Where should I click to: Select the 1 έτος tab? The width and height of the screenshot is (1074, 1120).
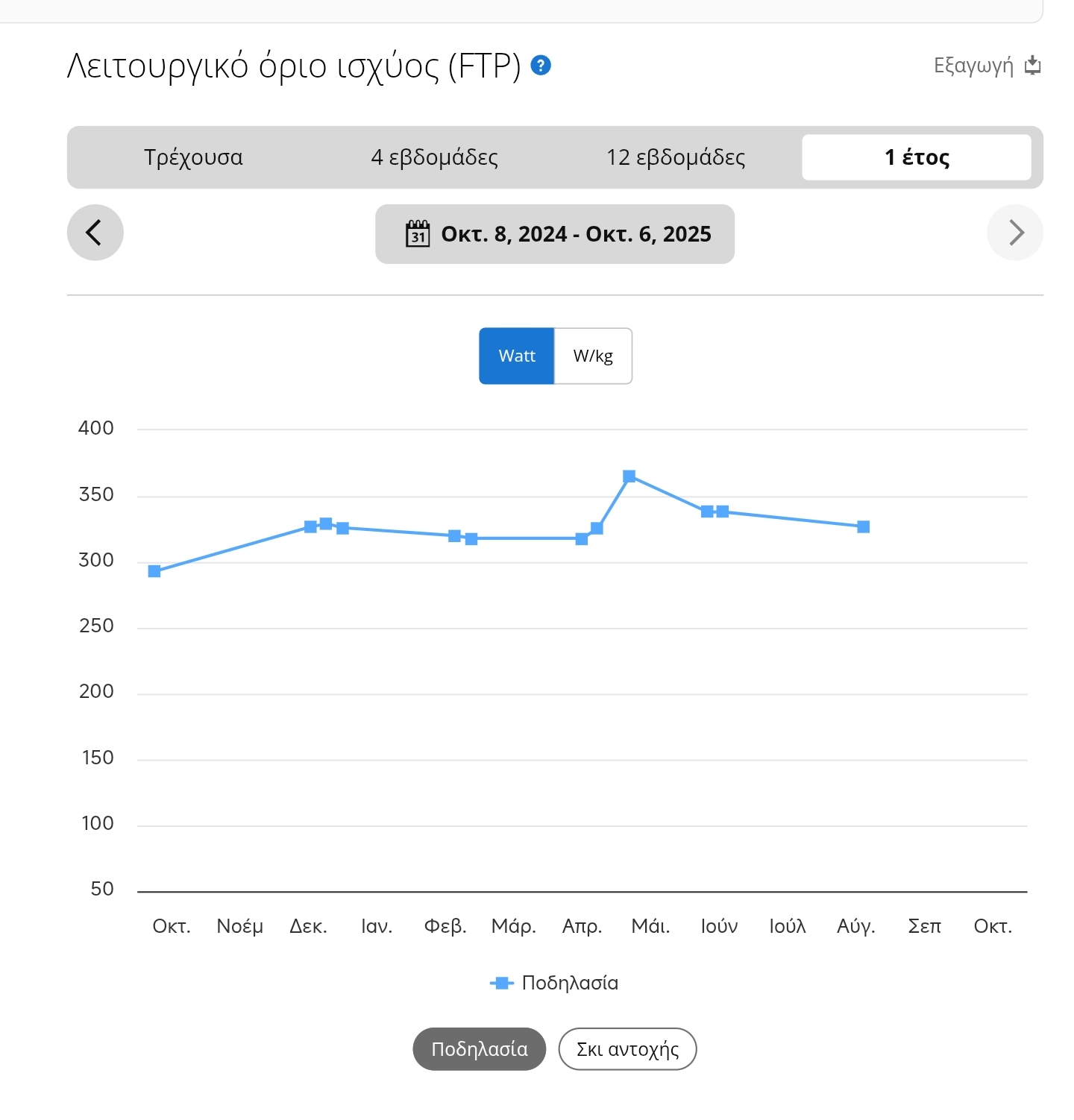(917, 157)
